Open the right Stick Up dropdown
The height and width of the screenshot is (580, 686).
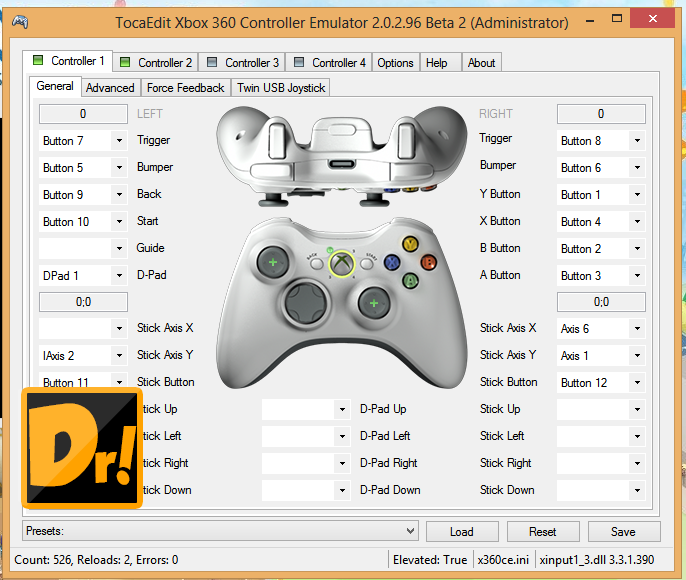601,409
